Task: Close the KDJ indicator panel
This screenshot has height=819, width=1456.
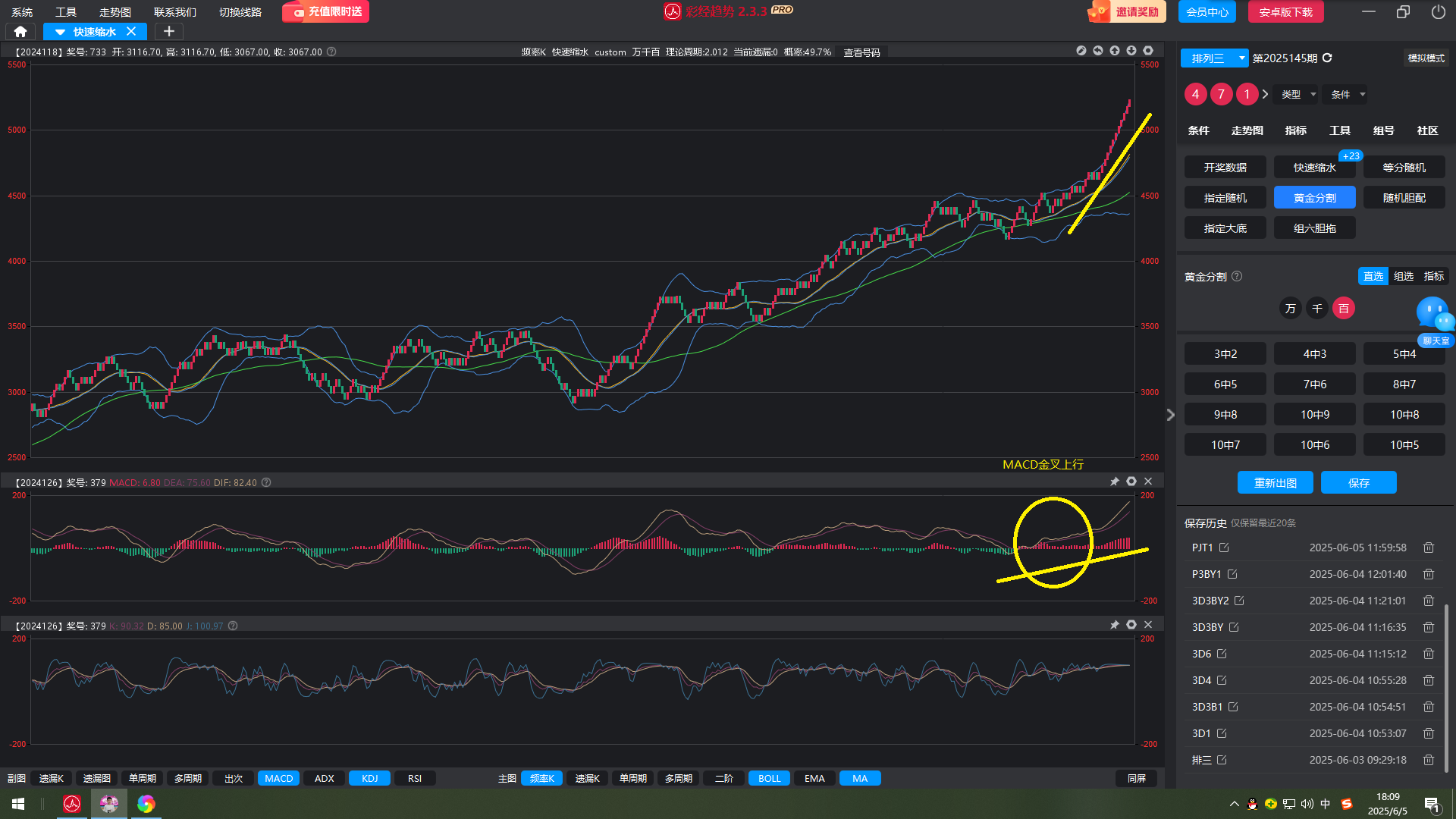Action: [x=1148, y=625]
